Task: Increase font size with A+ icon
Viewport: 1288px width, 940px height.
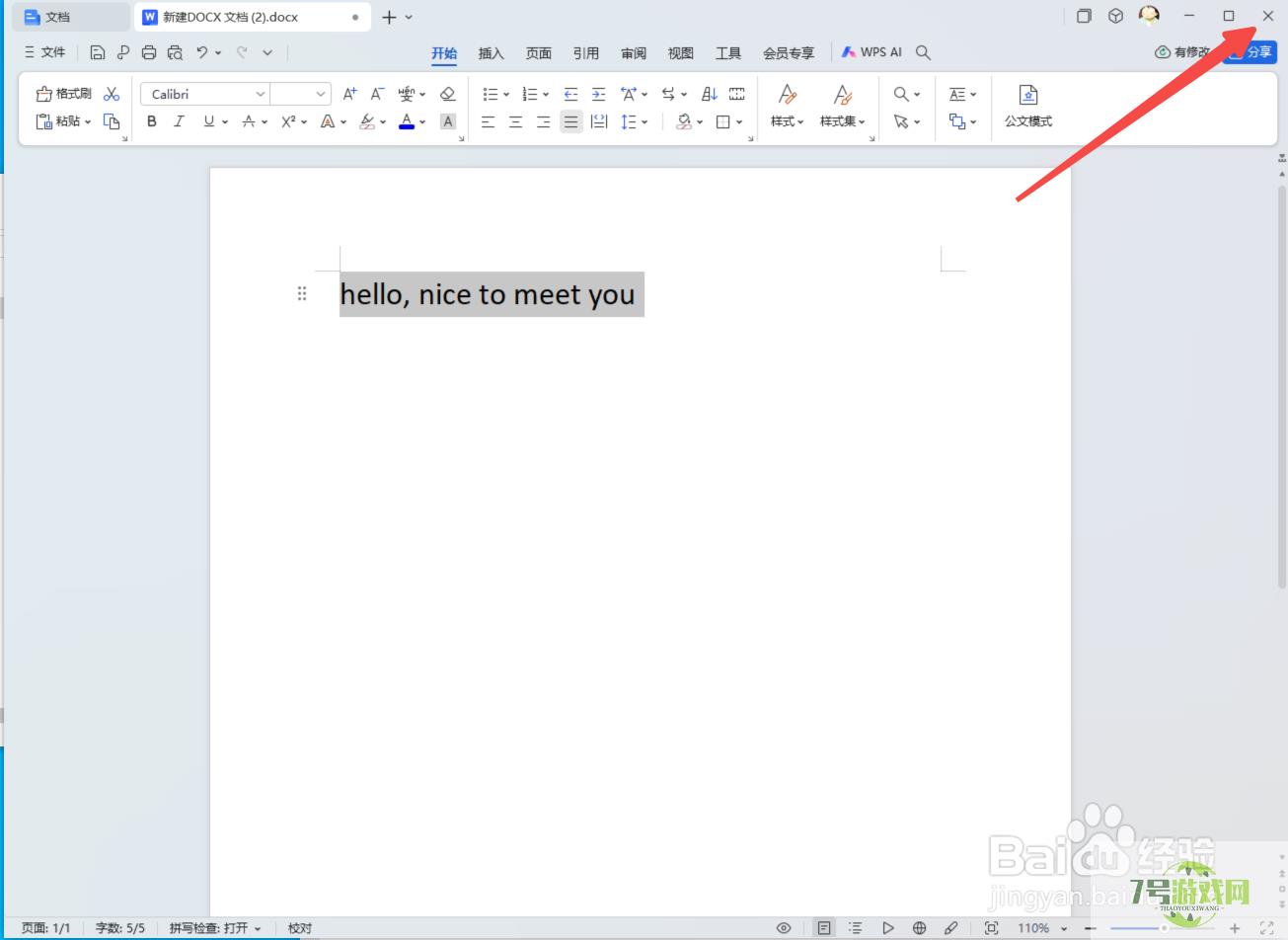Action: pos(349,94)
